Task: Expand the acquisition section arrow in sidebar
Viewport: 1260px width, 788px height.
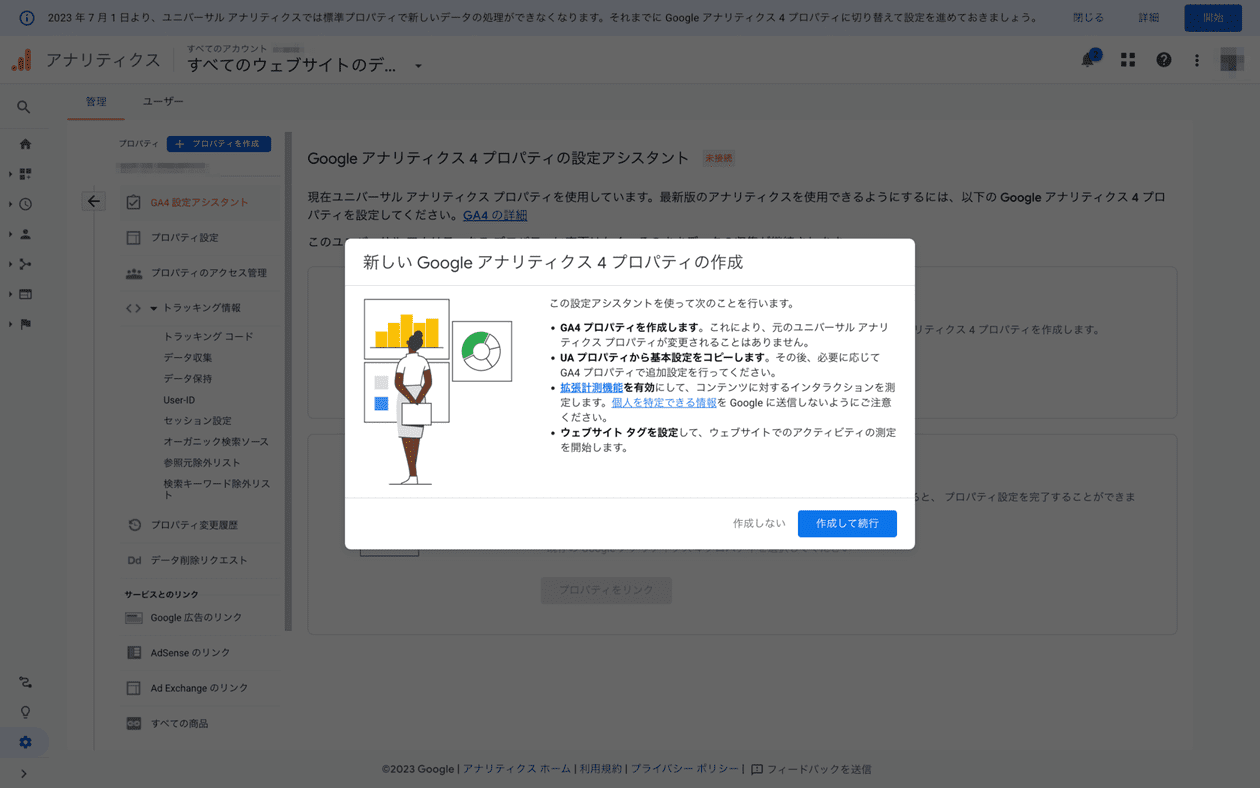Action: click(x=11, y=264)
